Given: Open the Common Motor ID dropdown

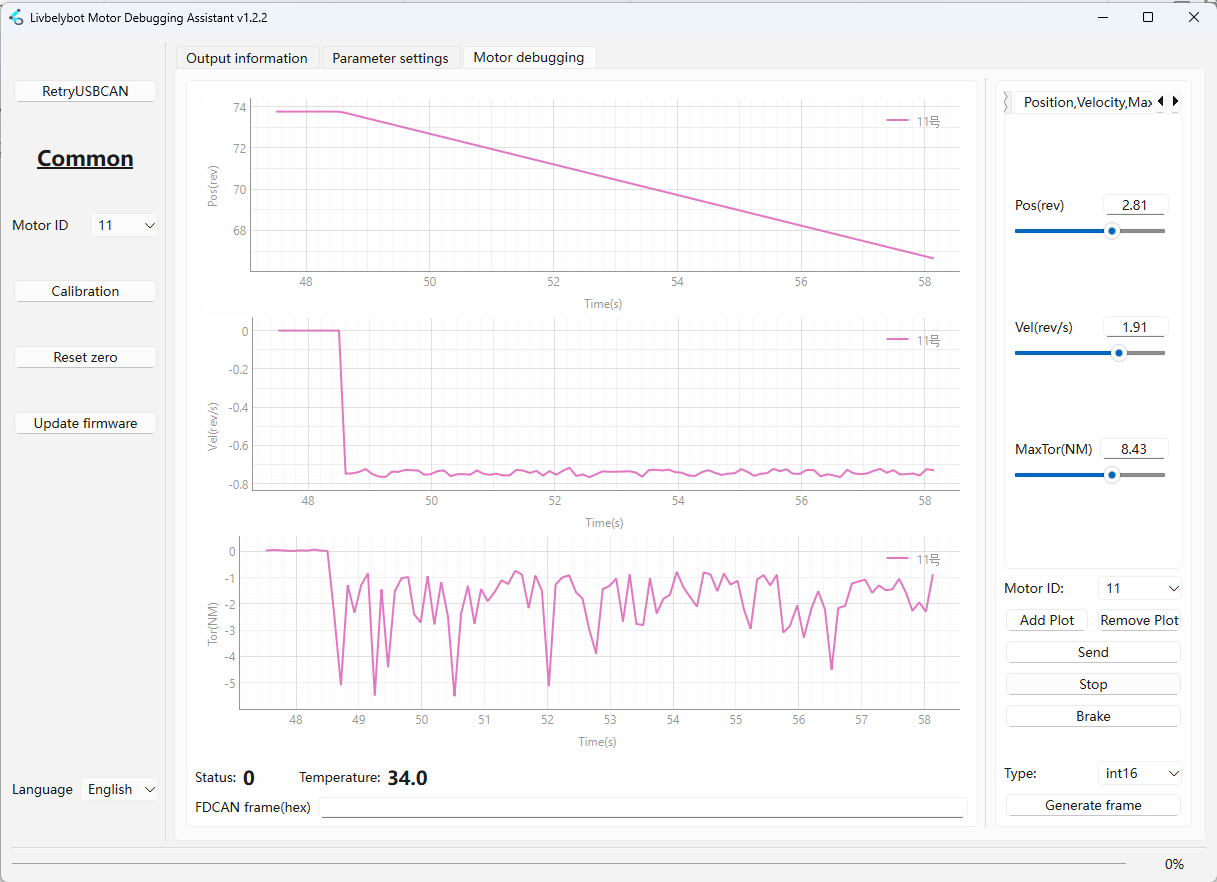Looking at the screenshot, I should pyautogui.click(x=124, y=225).
